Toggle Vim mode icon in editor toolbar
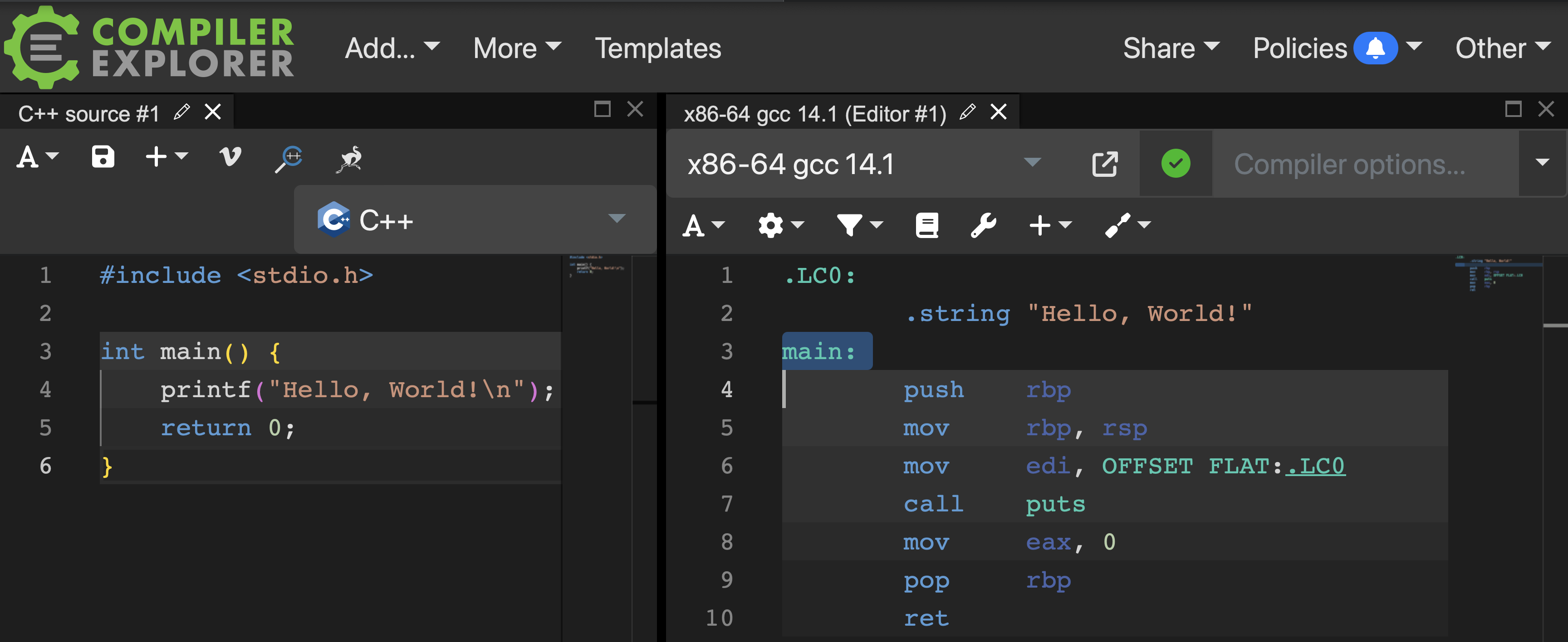 click(230, 157)
